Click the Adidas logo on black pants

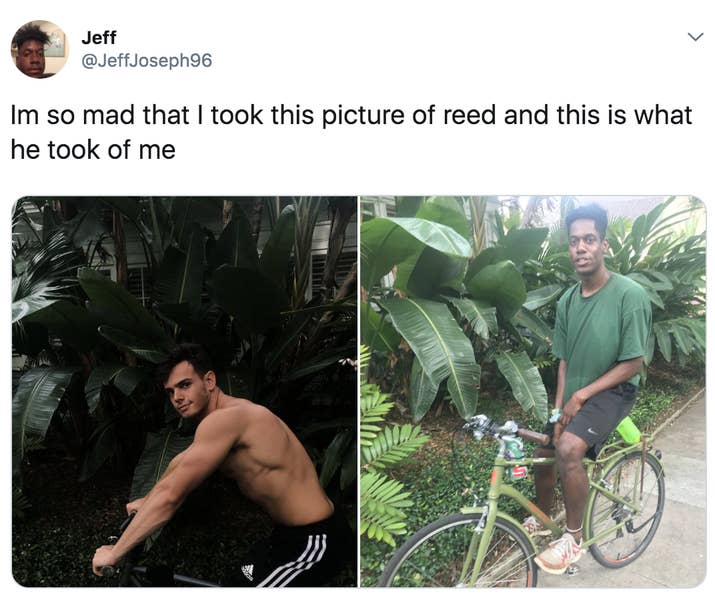click(248, 572)
